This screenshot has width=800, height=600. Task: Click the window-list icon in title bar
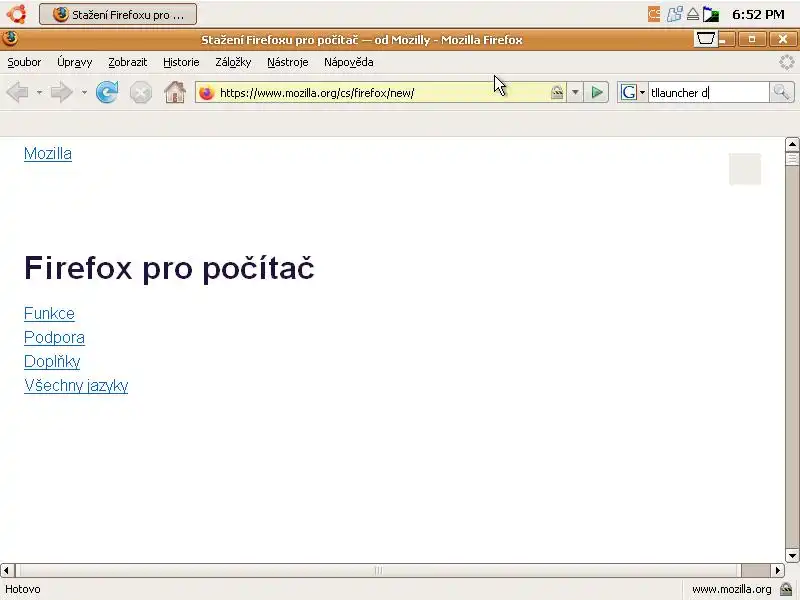point(706,39)
